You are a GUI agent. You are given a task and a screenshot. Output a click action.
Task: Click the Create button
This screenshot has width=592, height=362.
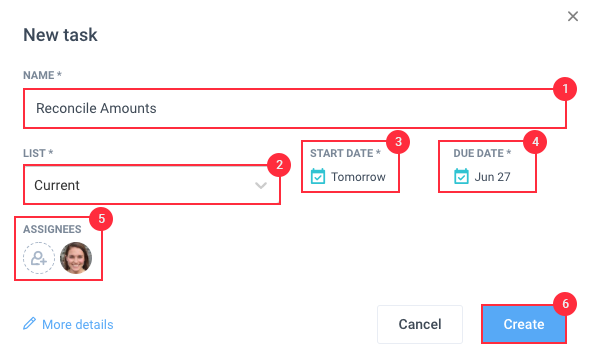(x=524, y=324)
